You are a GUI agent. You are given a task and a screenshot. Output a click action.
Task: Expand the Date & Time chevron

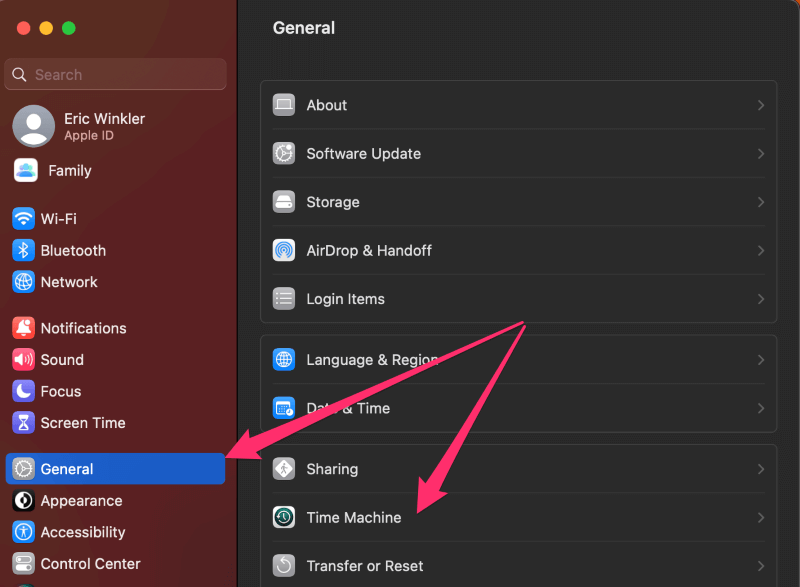click(761, 408)
